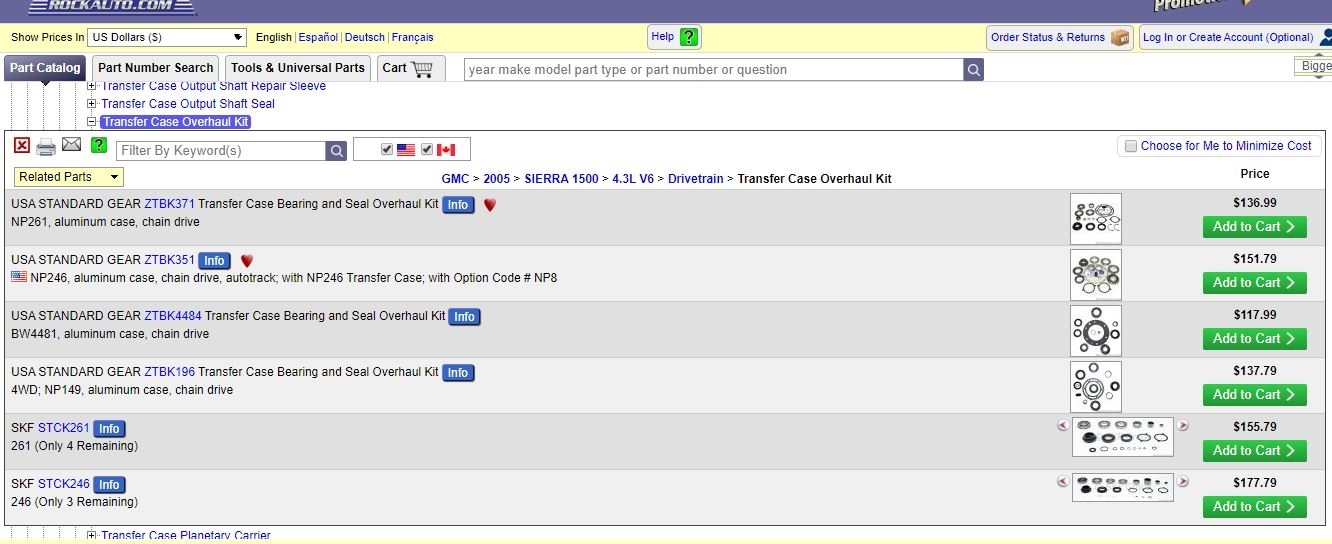Screen dimensions: 1332x544
Task: Add SKF STCK261 $155.79 to cart
Action: point(1254,451)
